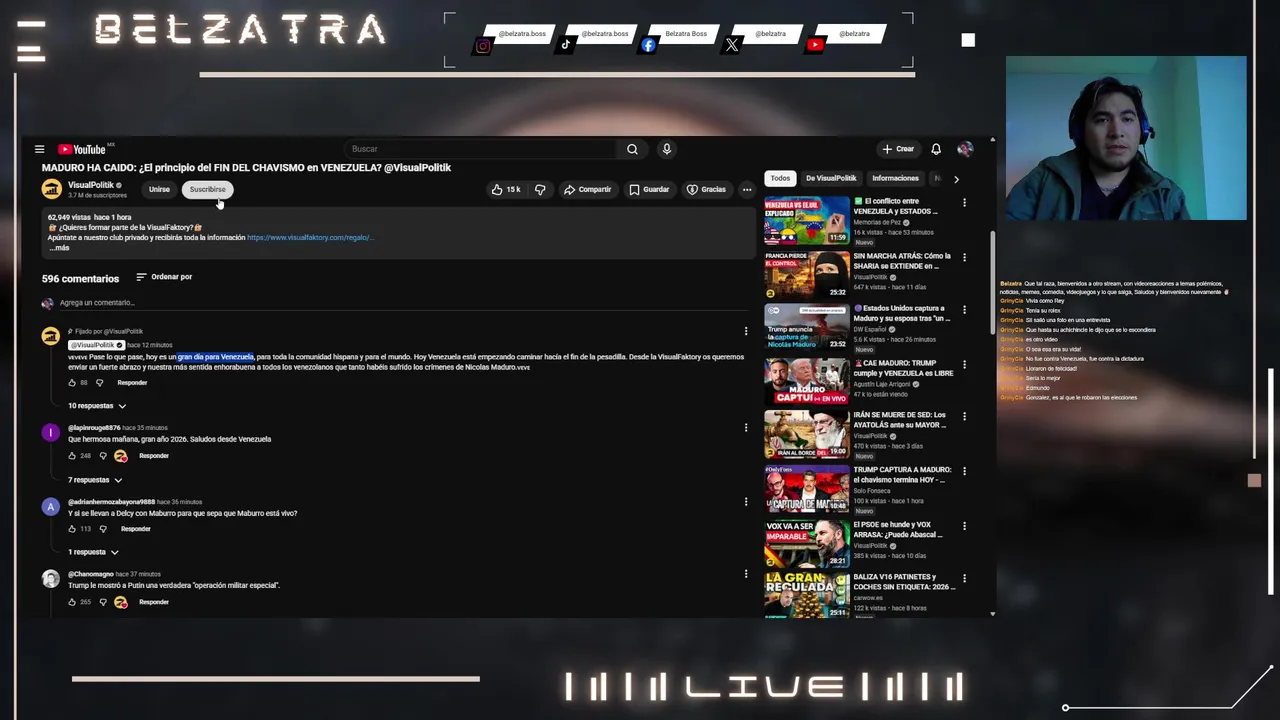1280x720 pixels.
Task: Click the '62,949 vistas hace 1 hora' text
Action: [x=89, y=217]
